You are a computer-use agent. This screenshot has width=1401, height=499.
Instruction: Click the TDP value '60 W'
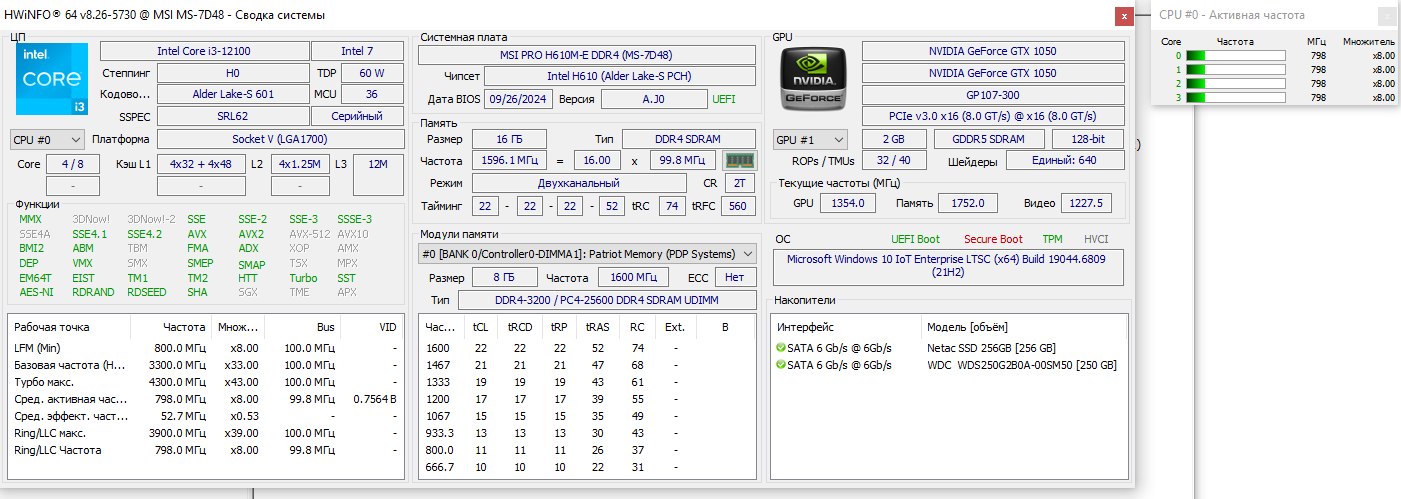[x=372, y=73]
